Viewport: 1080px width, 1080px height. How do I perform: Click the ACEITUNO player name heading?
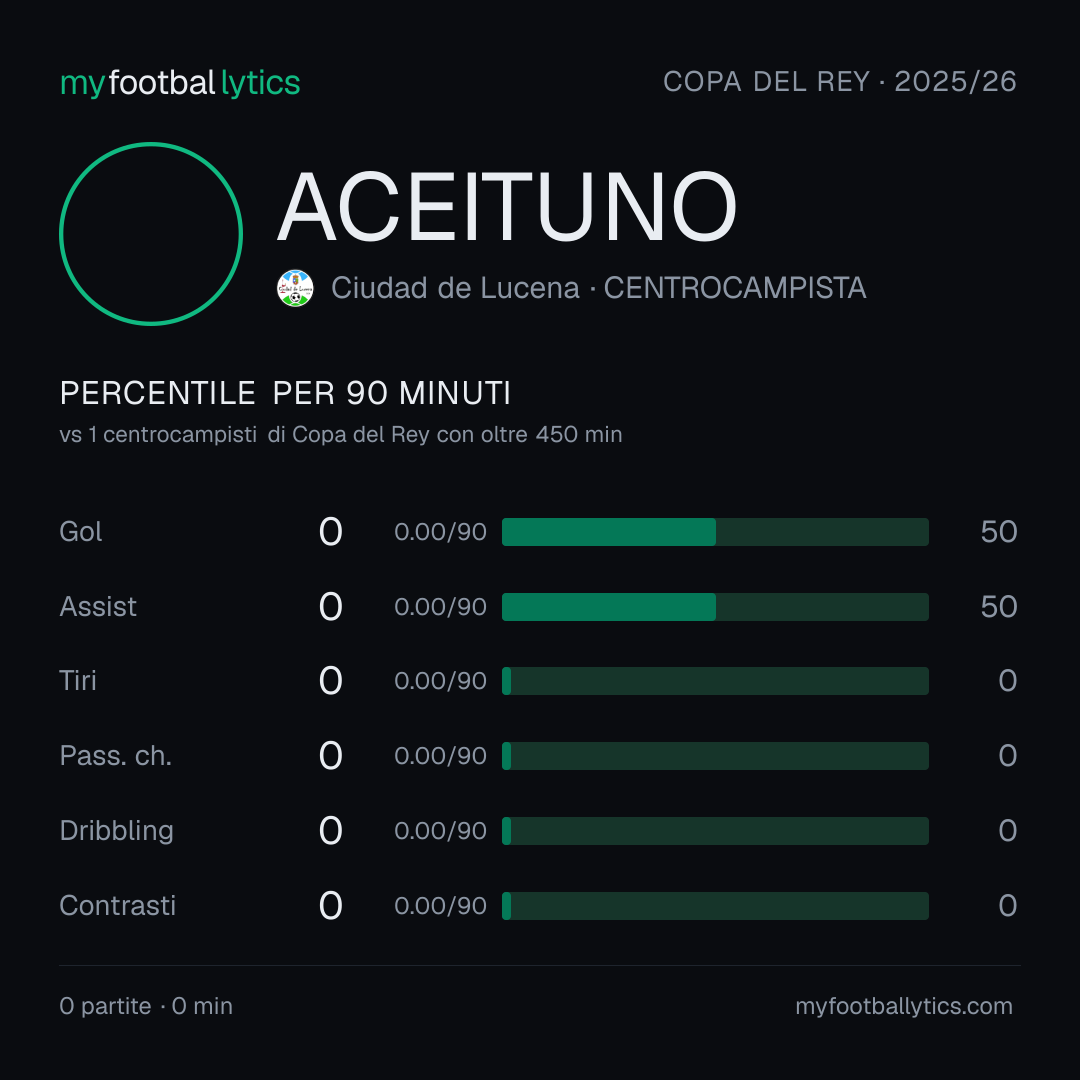(507, 207)
